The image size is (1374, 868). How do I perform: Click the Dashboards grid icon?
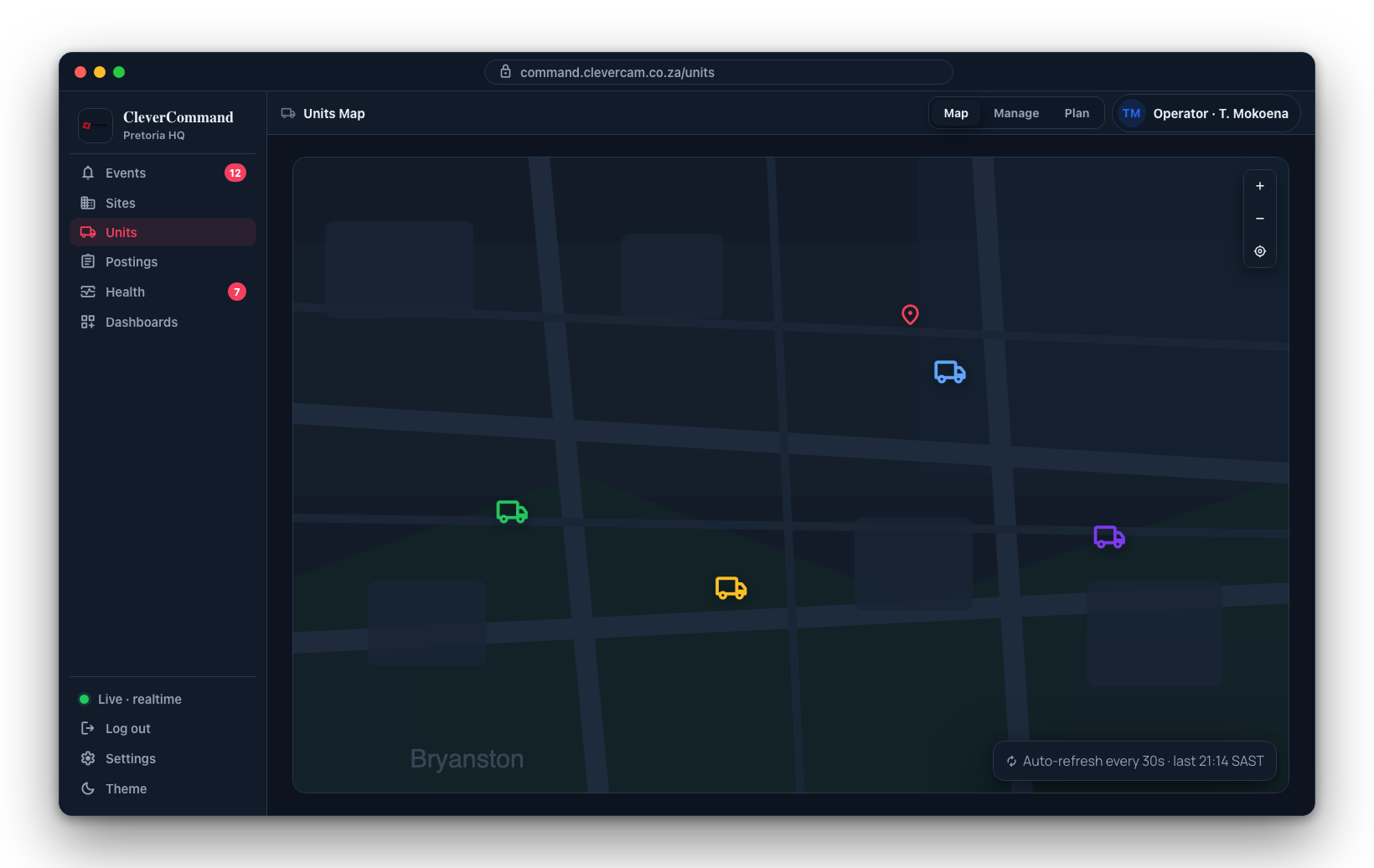88,322
